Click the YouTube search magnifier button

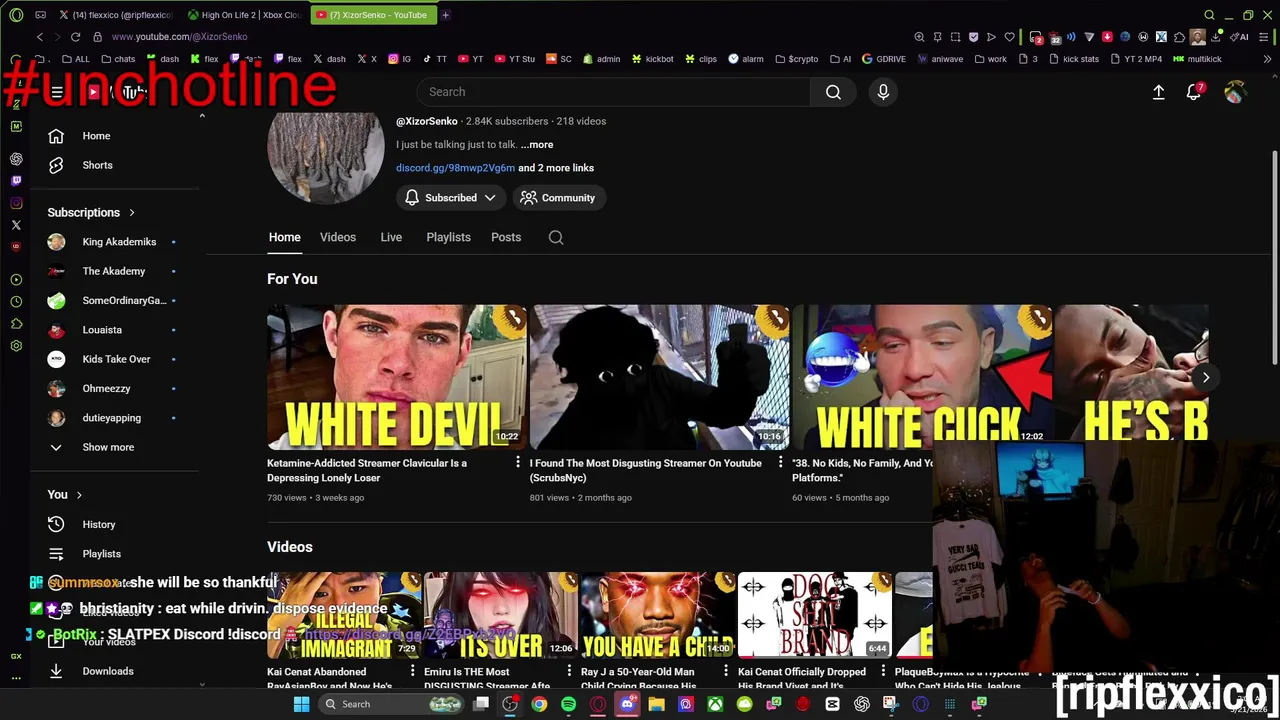click(x=833, y=92)
